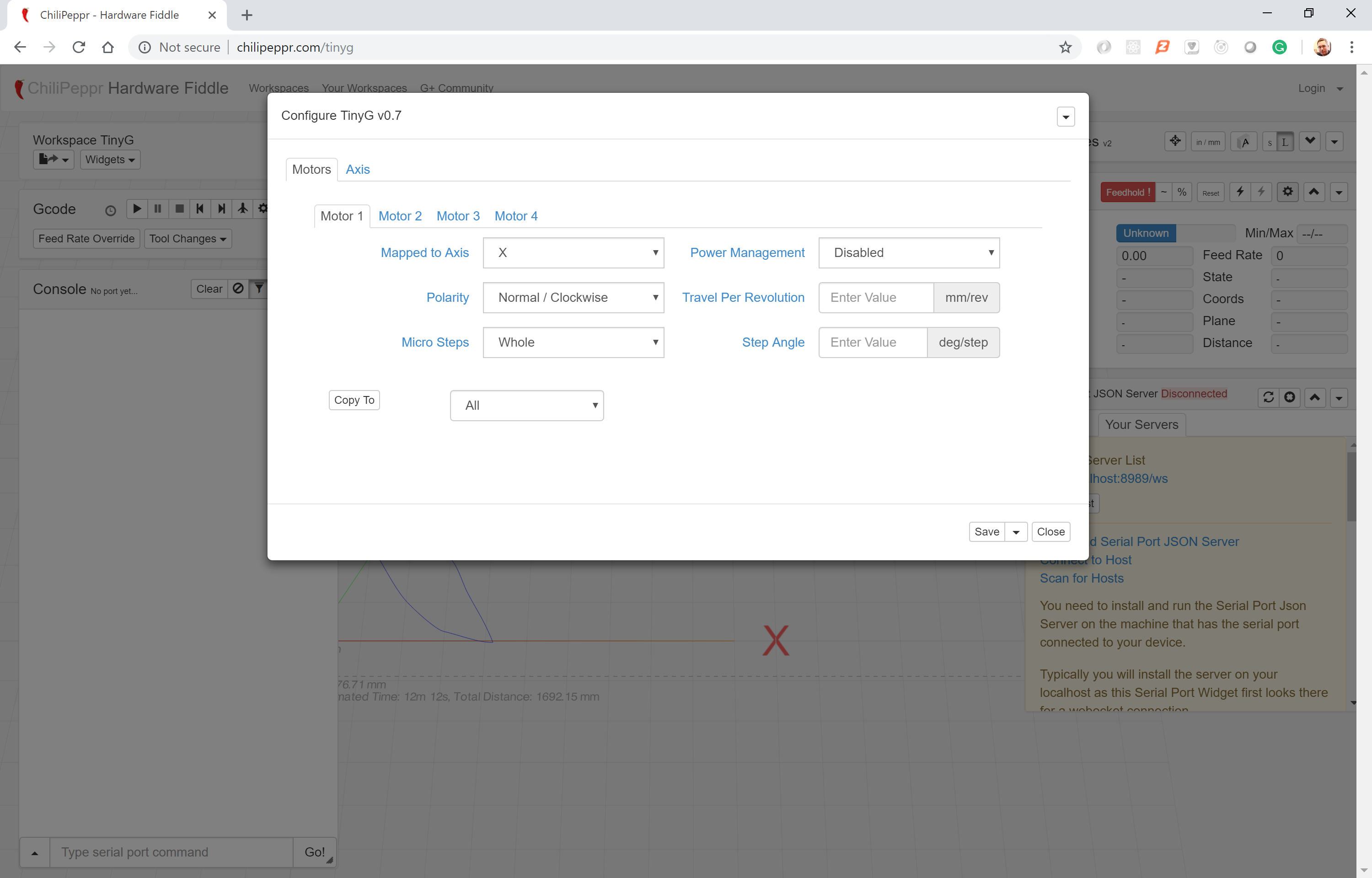Step back to previous Gcode line

[x=200, y=209]
